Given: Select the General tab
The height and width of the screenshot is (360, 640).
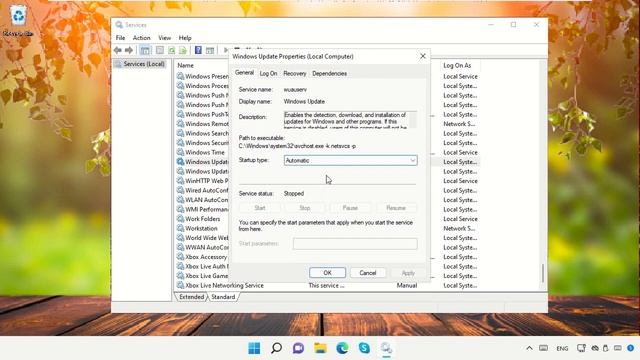Looking at the screenshot, I should pos(244,73).
